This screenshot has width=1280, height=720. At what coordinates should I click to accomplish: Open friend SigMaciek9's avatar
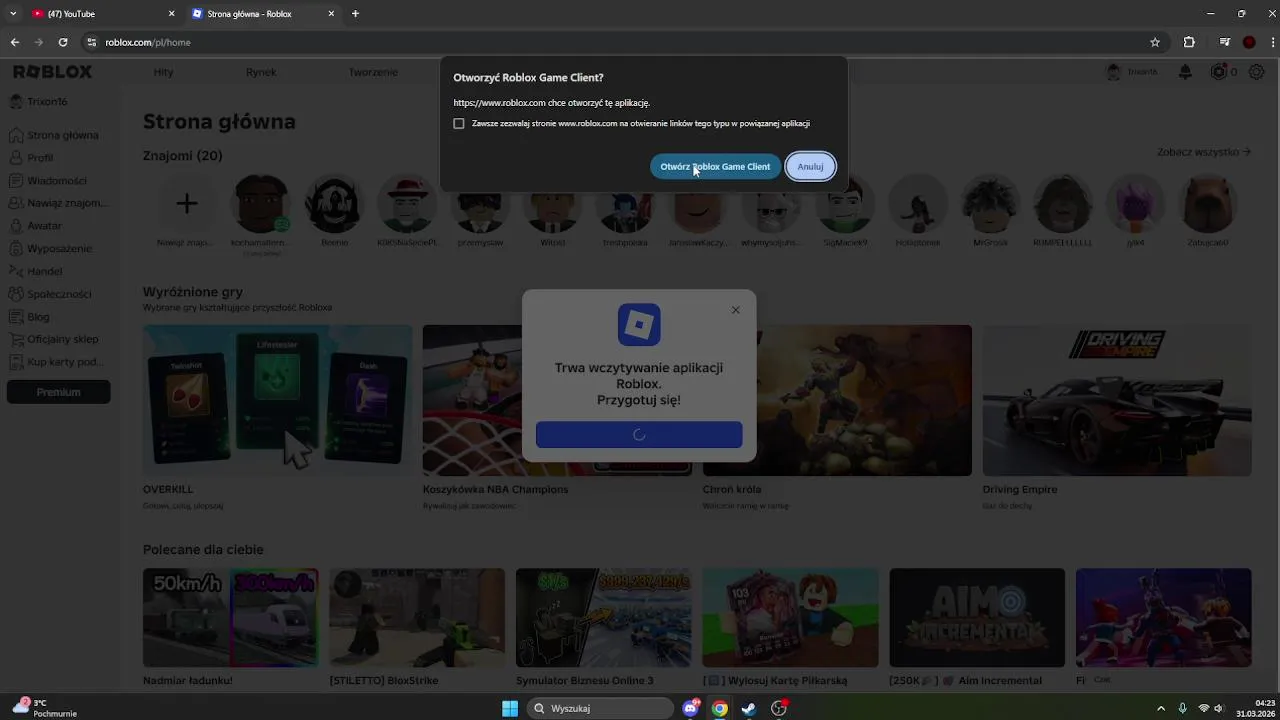click(845, 204)
